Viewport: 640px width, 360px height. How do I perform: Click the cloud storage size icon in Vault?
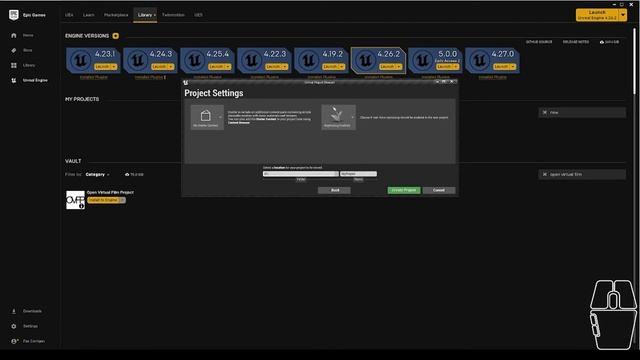click(127, 174)
